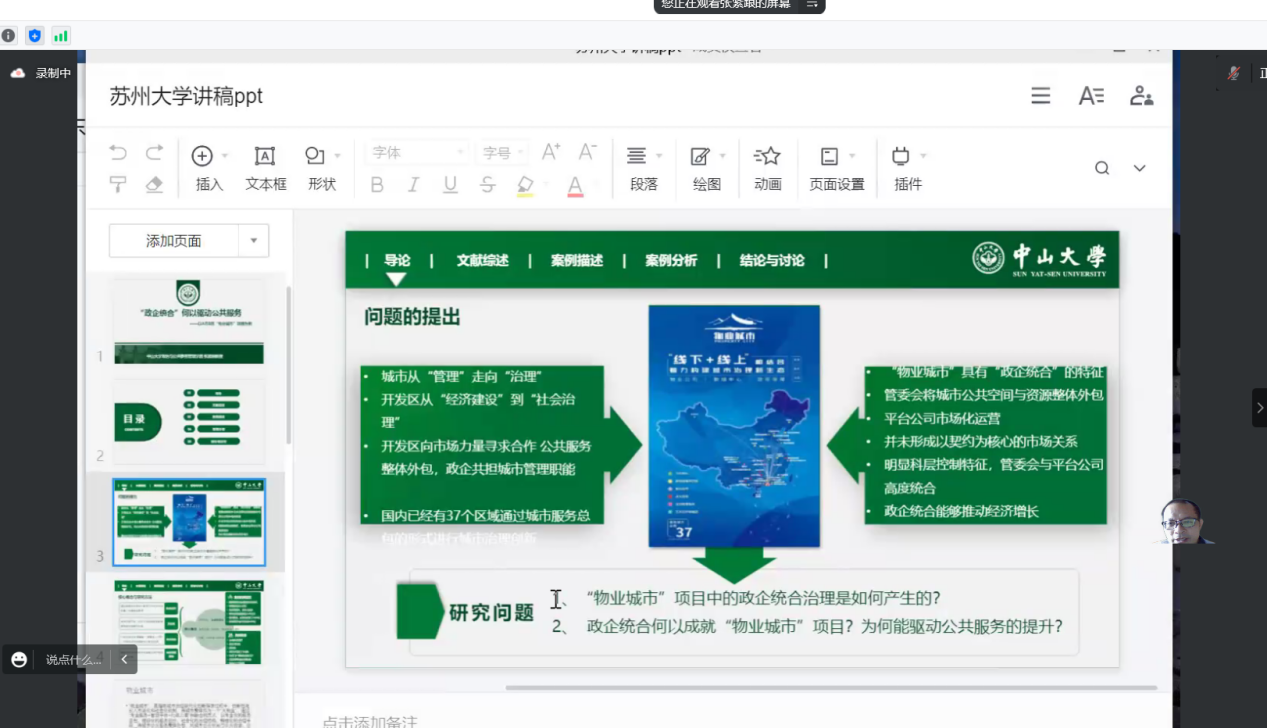Click the eraser clear-format icon
This screenshot has height=728, width=1267.
pos(154,184)
